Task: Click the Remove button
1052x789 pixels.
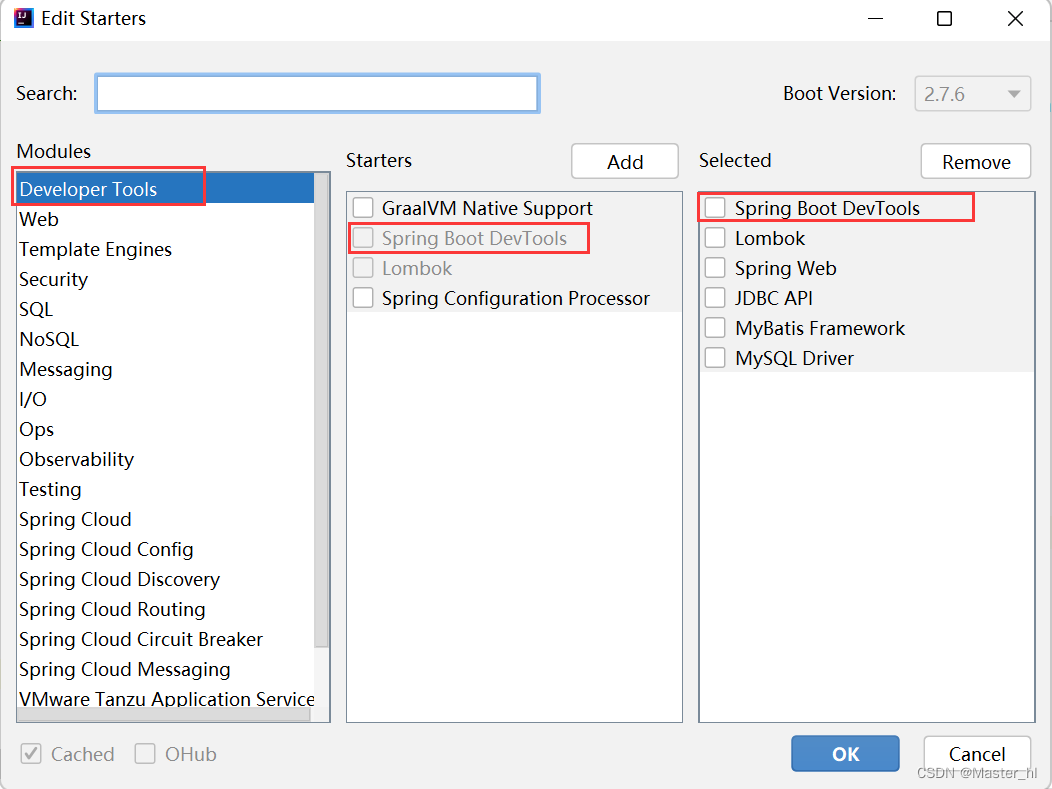Action: click(x=976, y=162)
